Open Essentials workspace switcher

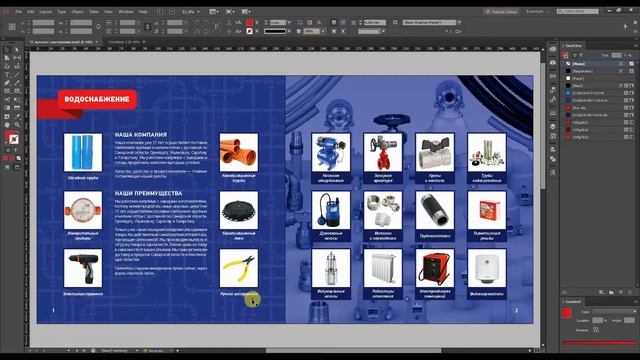click(x=538, y=11)
